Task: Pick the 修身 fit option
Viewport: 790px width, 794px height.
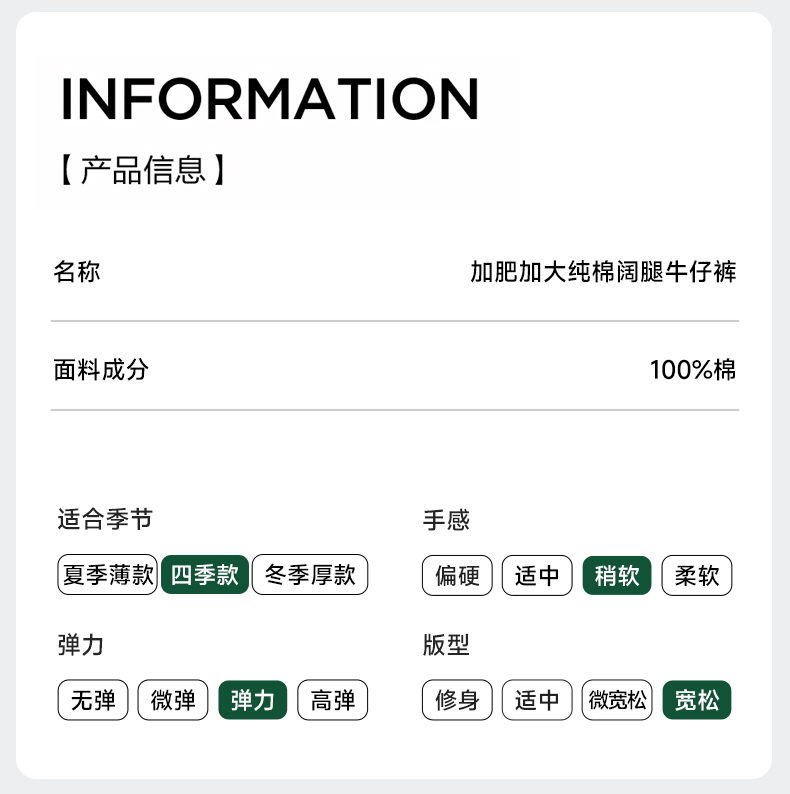Action: pos(457,700)
